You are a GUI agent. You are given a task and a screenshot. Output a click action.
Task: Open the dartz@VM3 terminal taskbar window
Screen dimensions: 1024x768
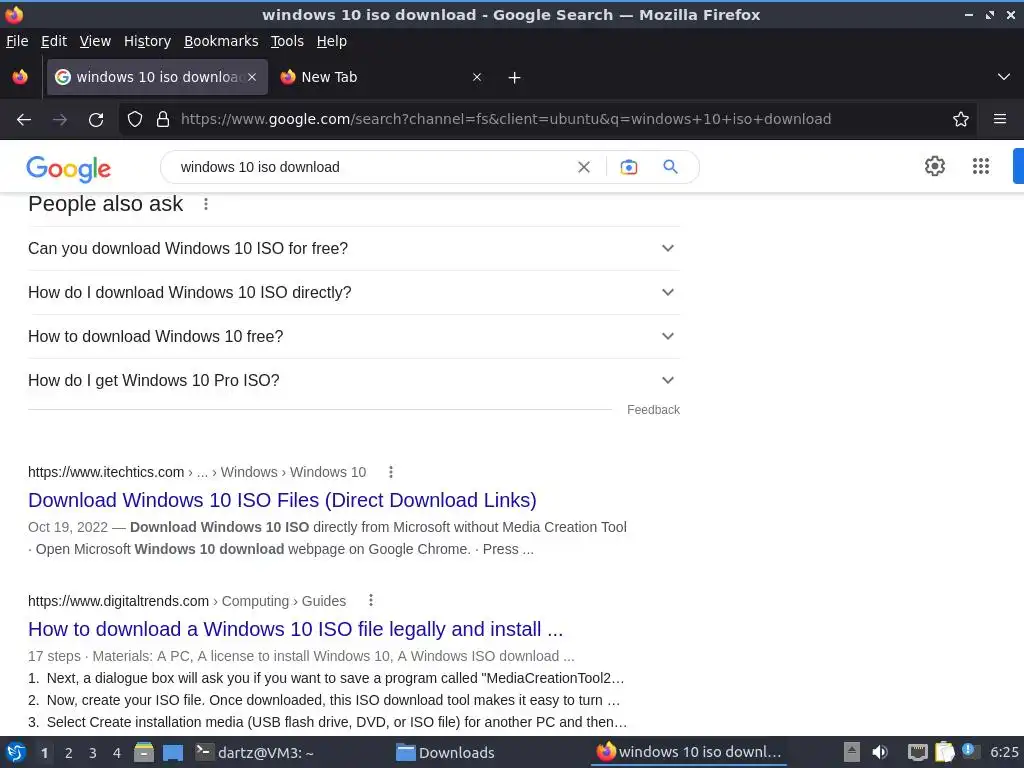coord(255,752)
